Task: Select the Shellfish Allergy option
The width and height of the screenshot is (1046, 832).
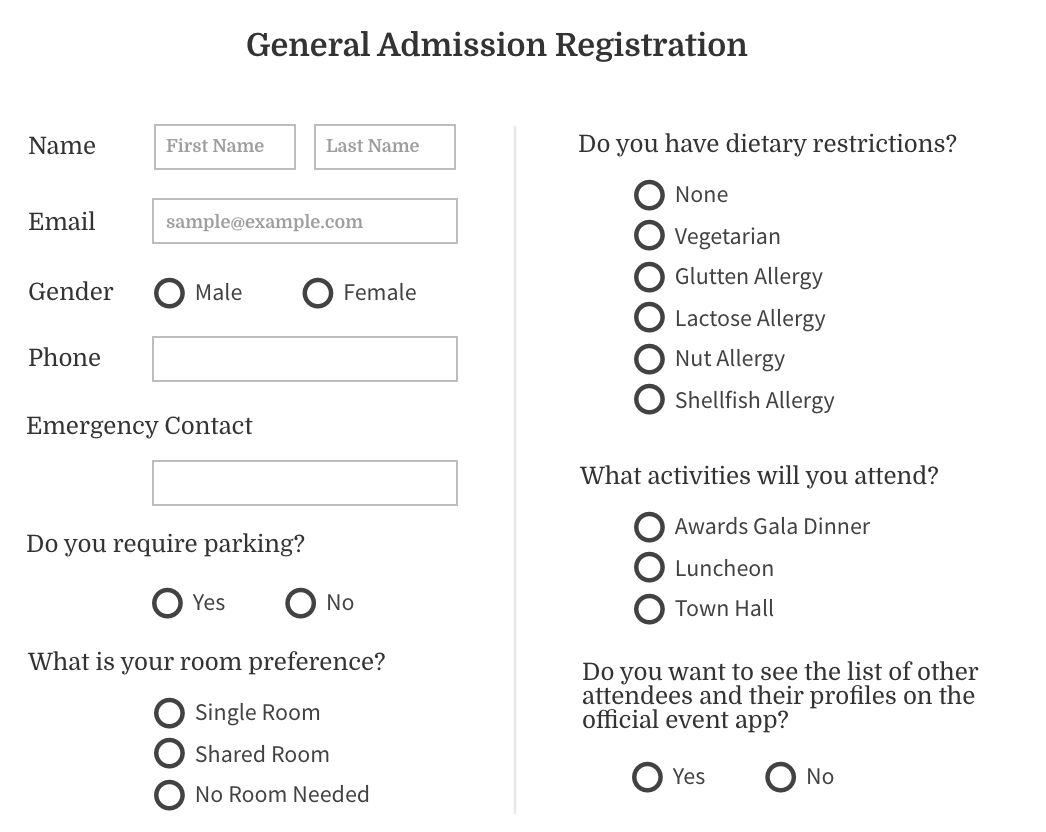Action: pyautogui.click(x=649, y=399)
